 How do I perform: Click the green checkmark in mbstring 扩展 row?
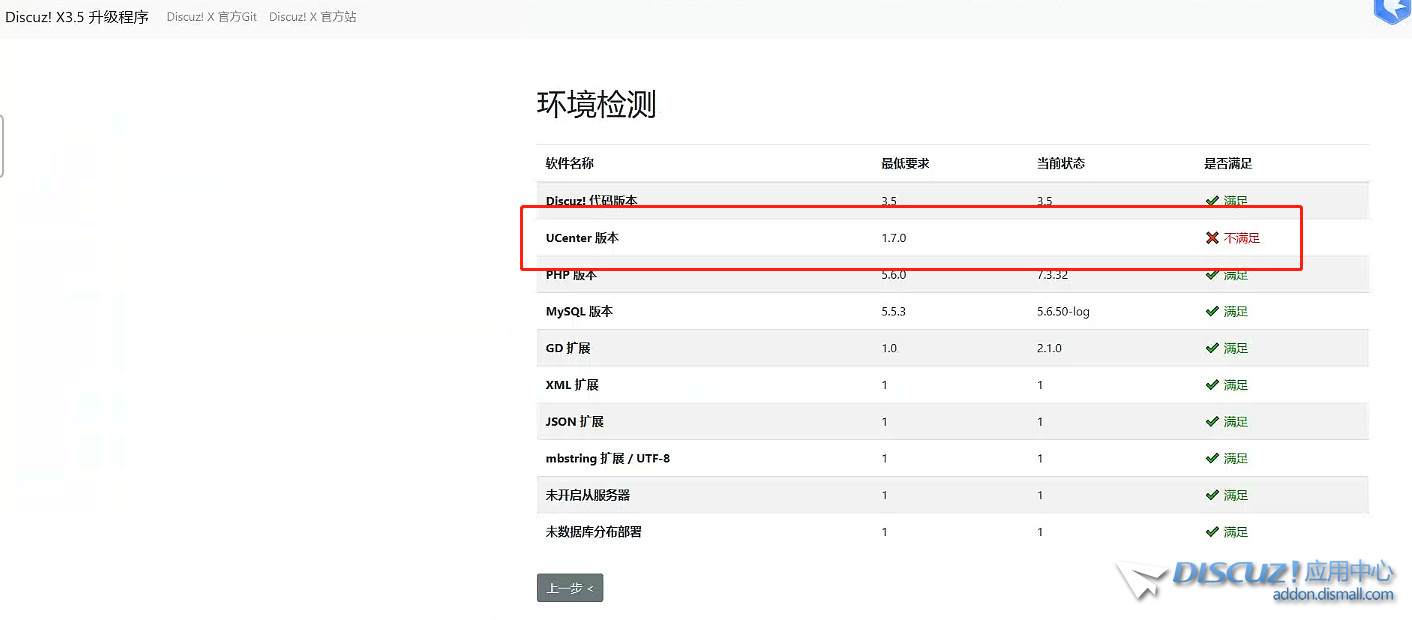point(1212,458)
